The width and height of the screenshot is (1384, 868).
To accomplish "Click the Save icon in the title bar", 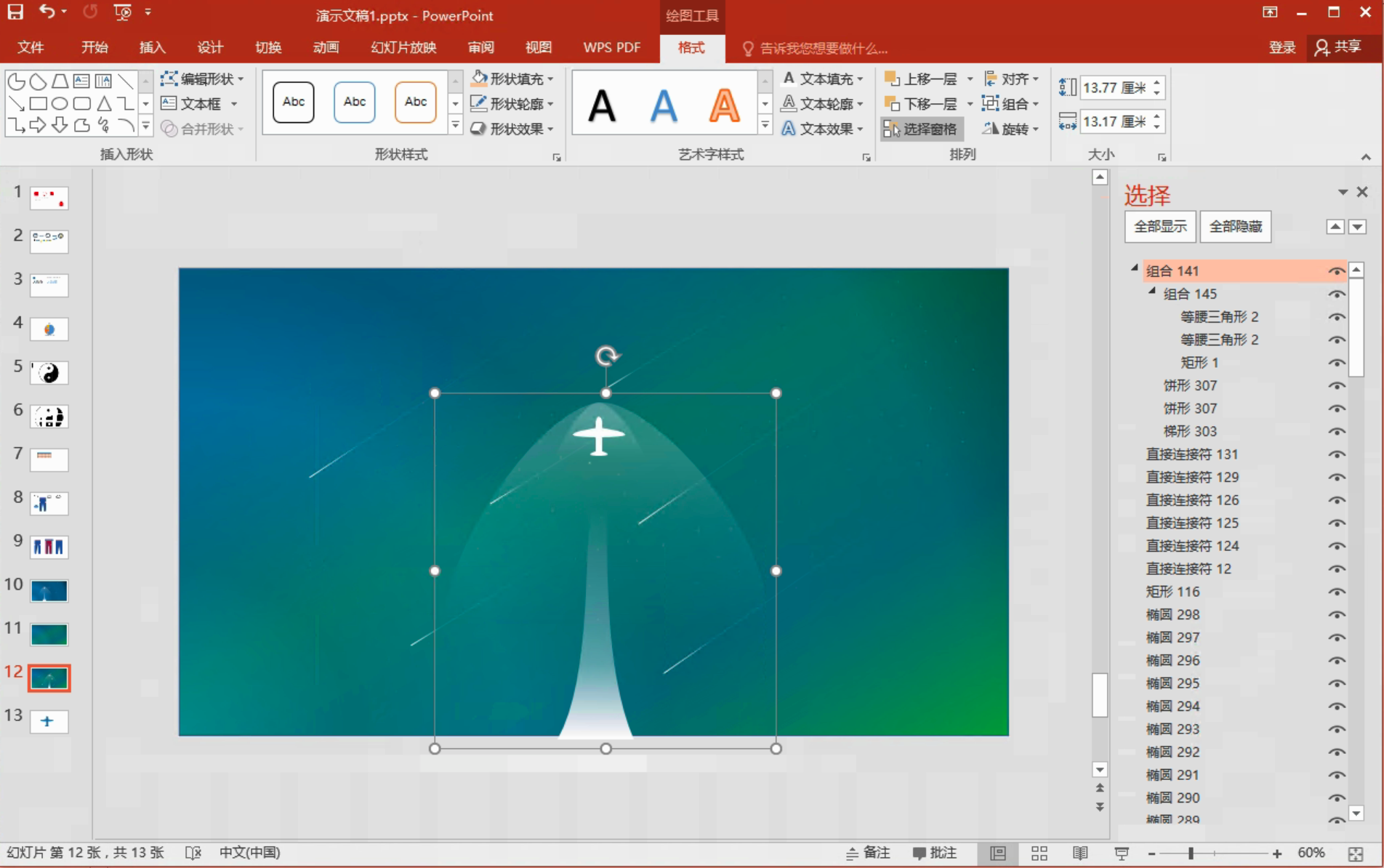I will click(15, 12).
